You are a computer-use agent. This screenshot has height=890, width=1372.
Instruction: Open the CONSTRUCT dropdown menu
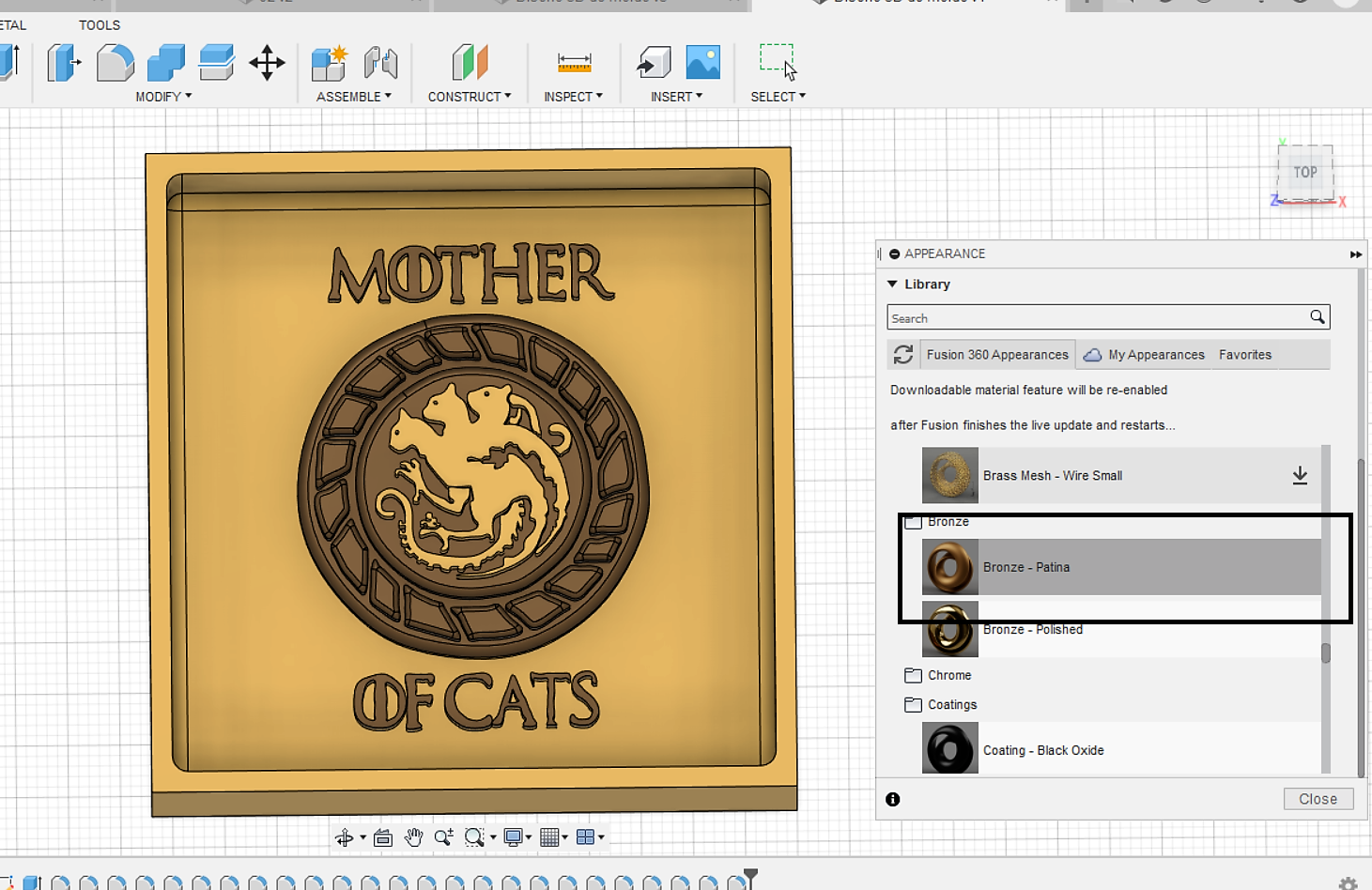470,97
